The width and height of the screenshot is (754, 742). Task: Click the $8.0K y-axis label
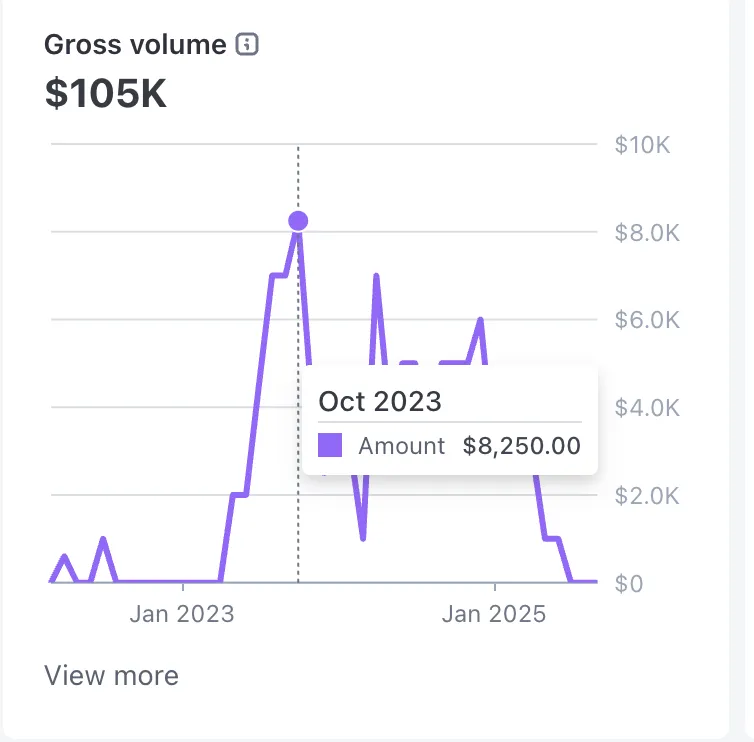(647, 233)
